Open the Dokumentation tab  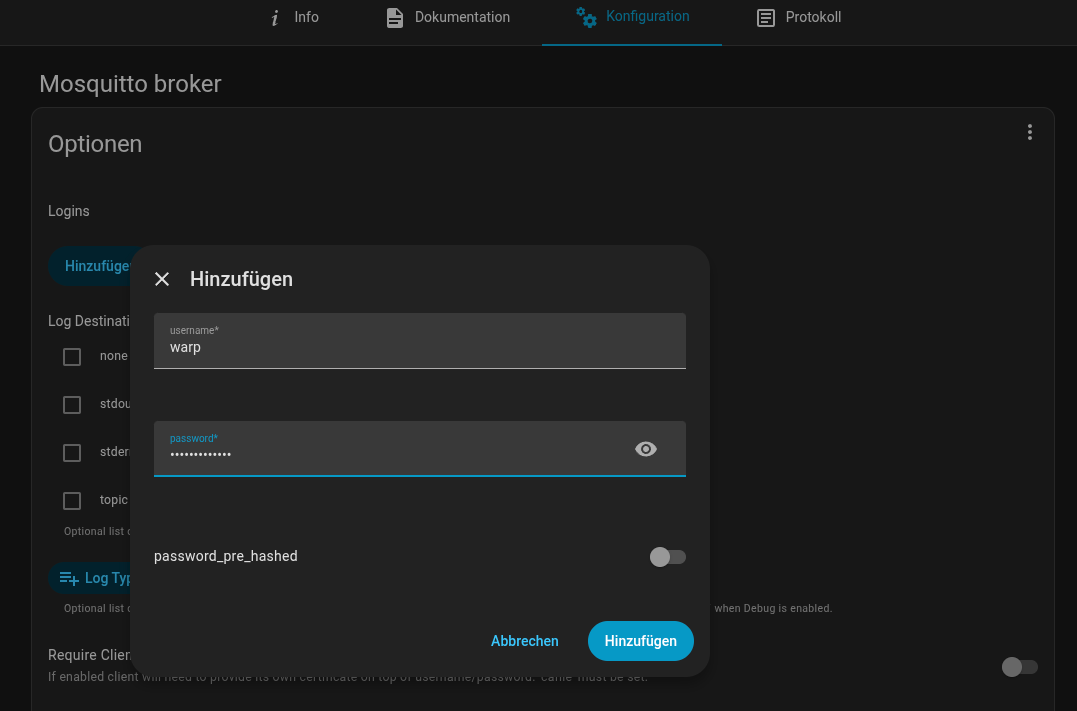(x=448, y=18)
